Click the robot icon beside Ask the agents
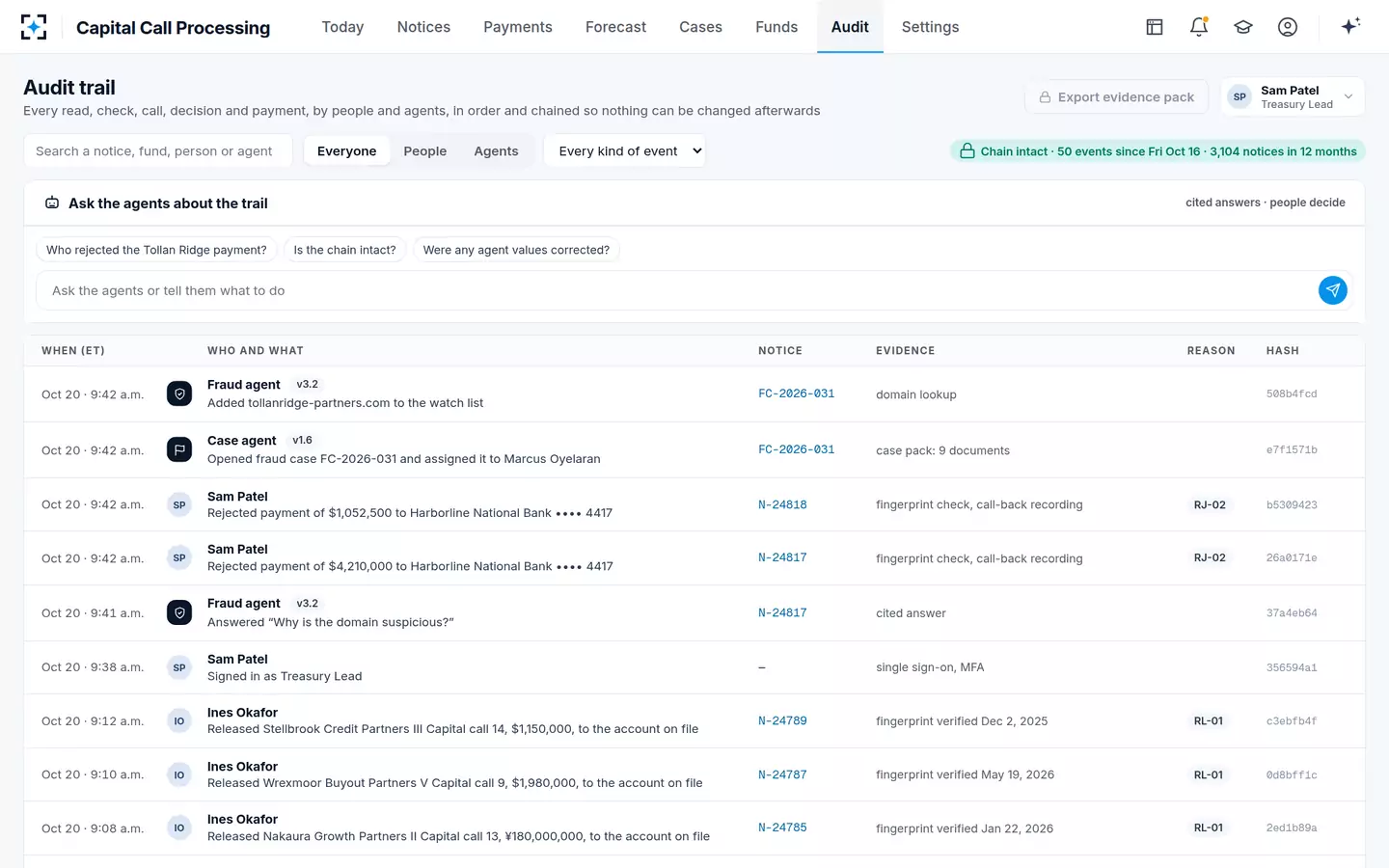 pyautogui.click(x=52, y=203)
